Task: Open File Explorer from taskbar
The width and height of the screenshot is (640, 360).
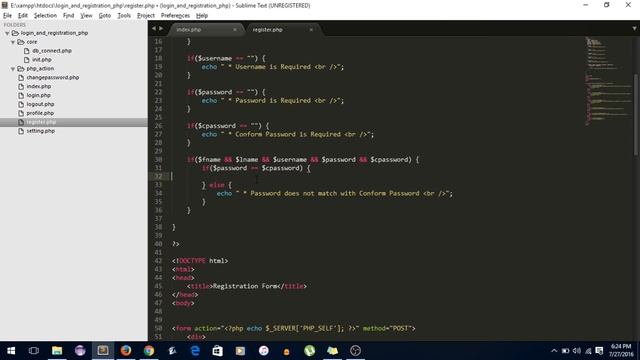Action: coord(57,351)
